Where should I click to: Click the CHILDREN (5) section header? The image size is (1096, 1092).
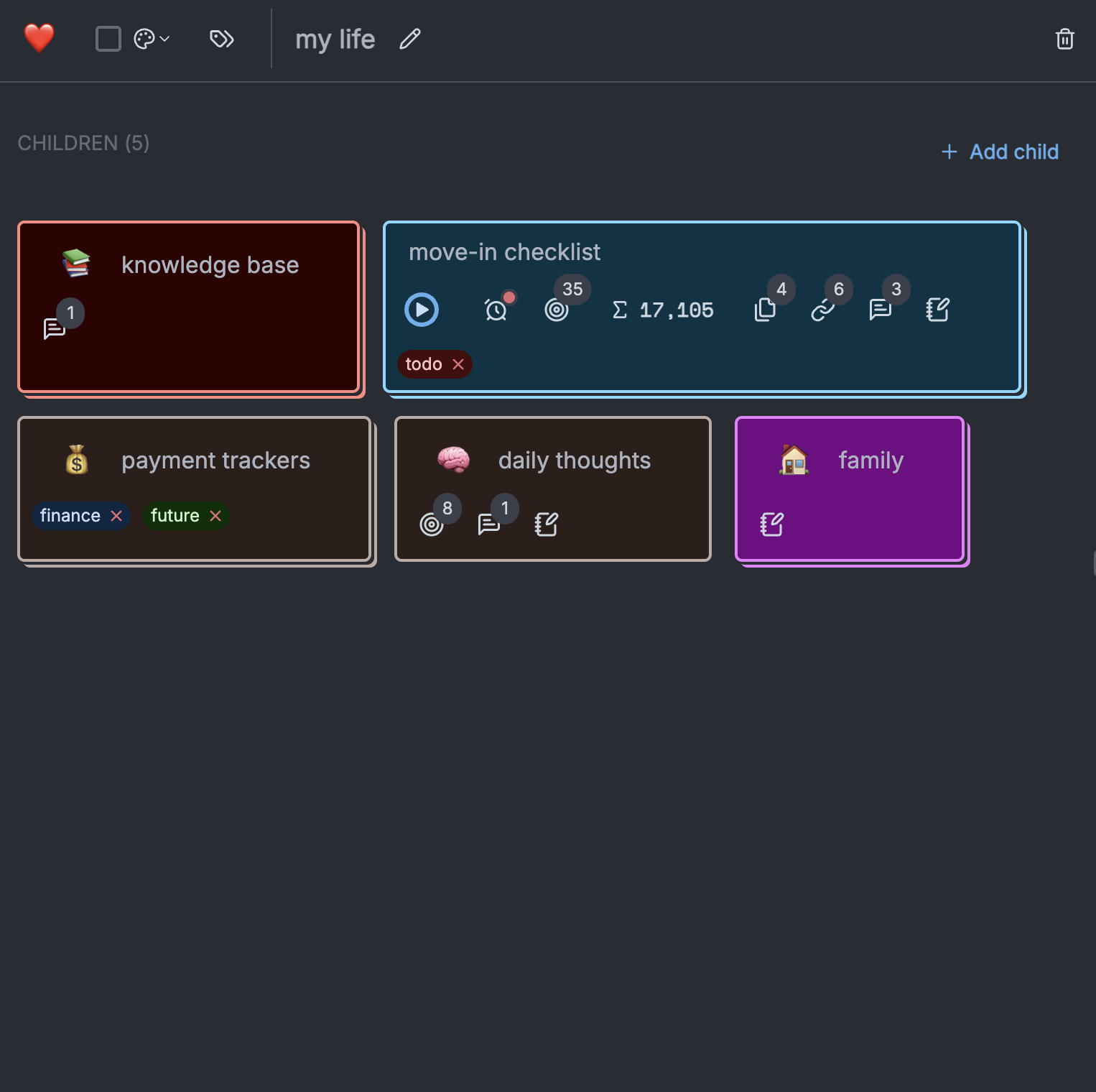click(x=83, y=143)
